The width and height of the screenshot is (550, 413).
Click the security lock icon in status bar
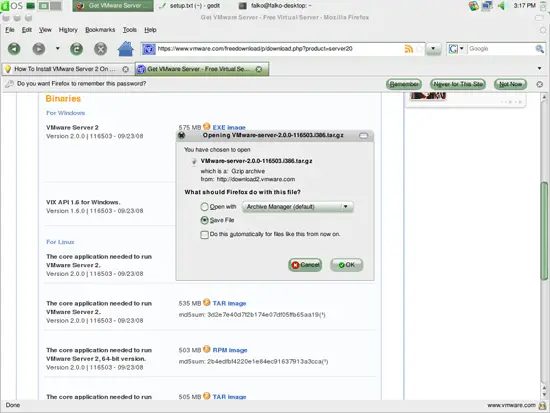543,406
